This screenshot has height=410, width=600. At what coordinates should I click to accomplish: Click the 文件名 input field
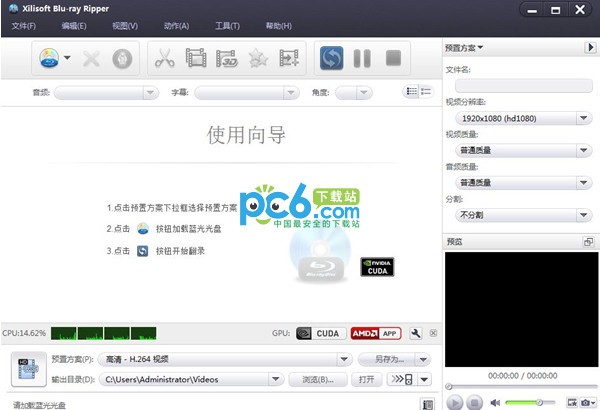[x=524, y=85]
